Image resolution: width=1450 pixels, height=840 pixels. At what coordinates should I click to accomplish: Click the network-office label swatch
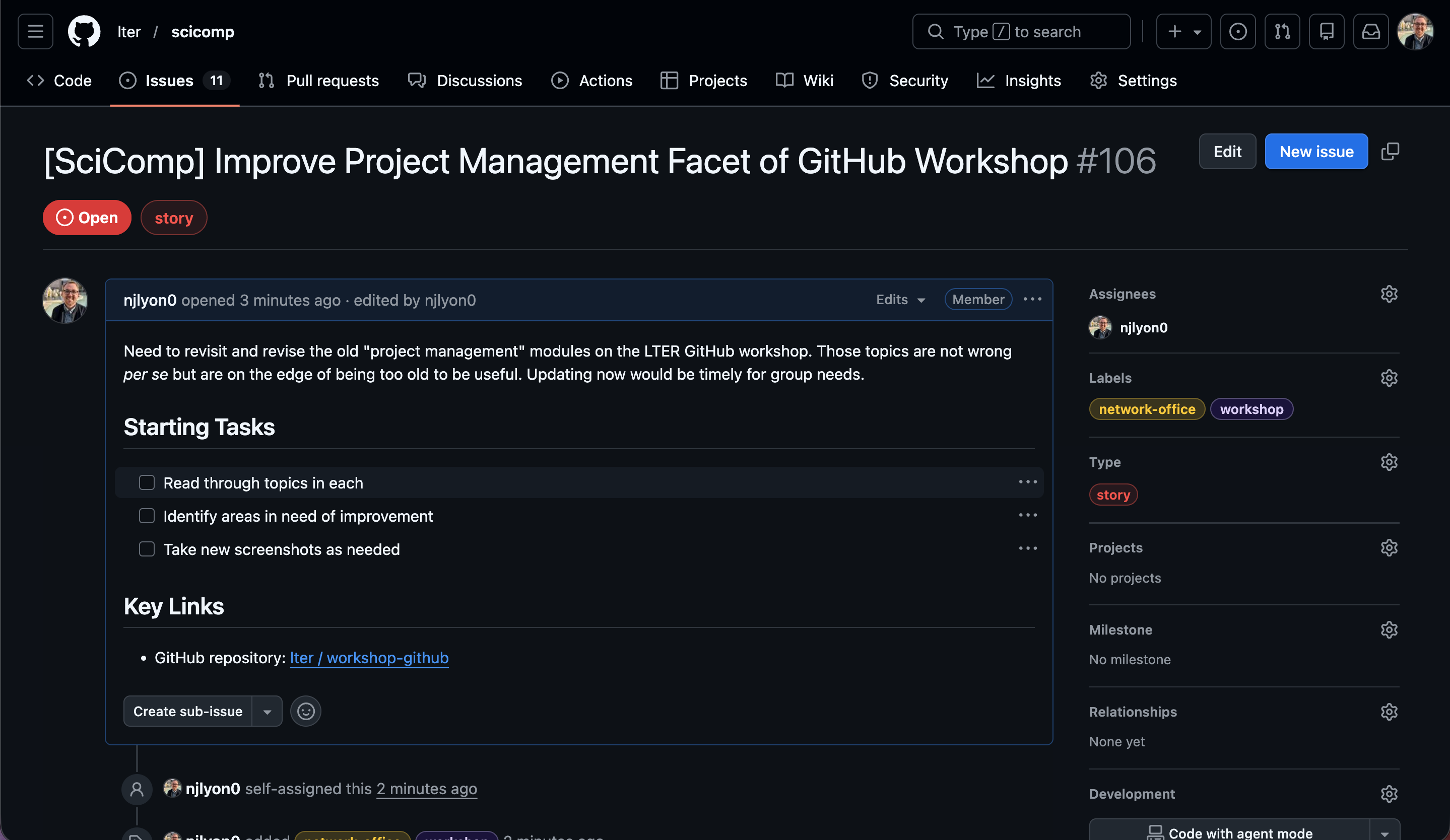pos(1146,409)
